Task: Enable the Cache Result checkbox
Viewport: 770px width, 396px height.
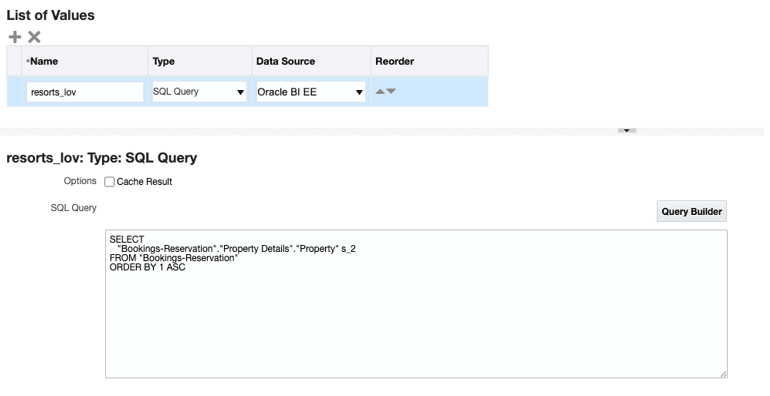Action: (x=110, y=182)
